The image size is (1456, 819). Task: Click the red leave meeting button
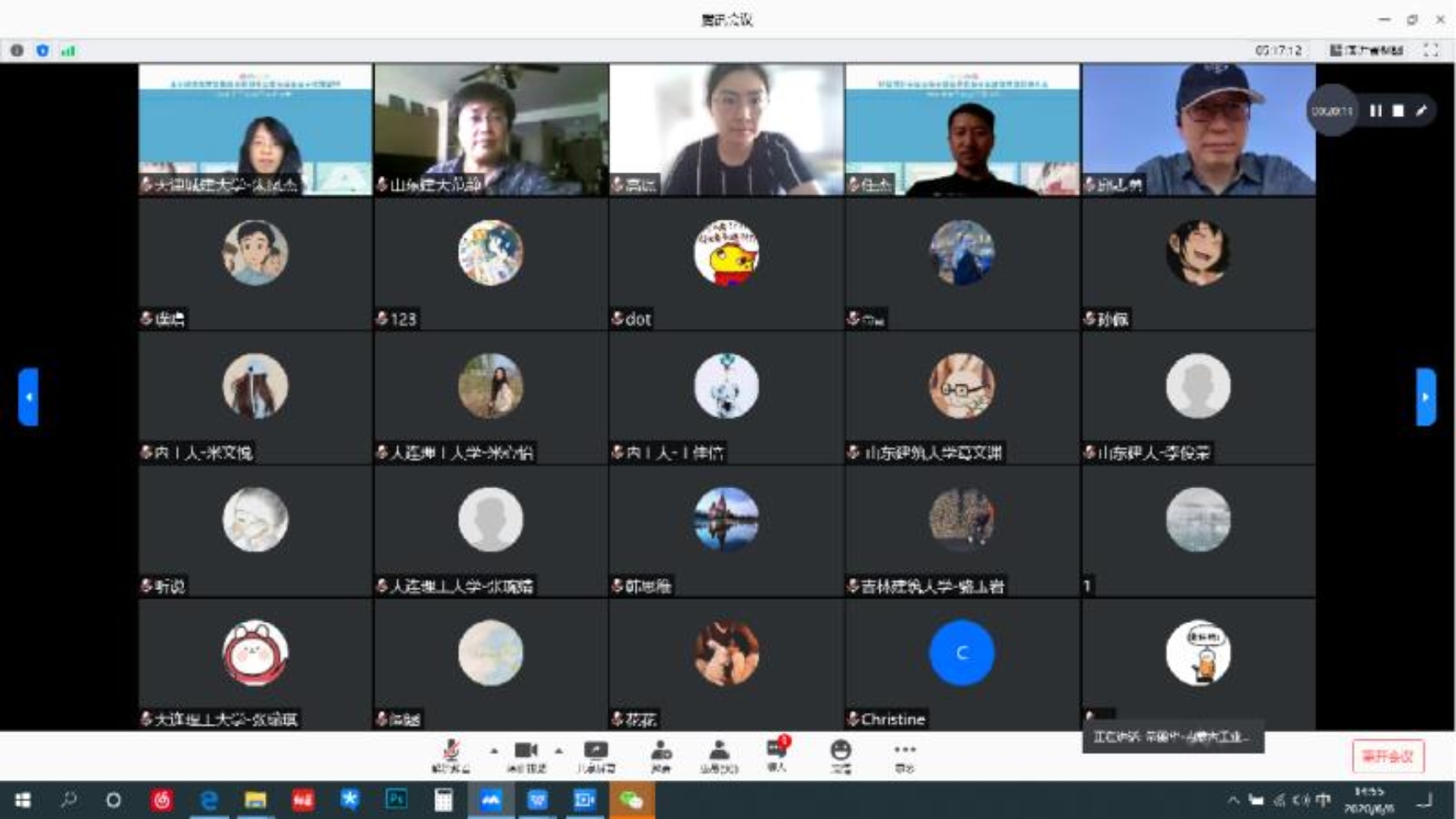coord(1388,756)
